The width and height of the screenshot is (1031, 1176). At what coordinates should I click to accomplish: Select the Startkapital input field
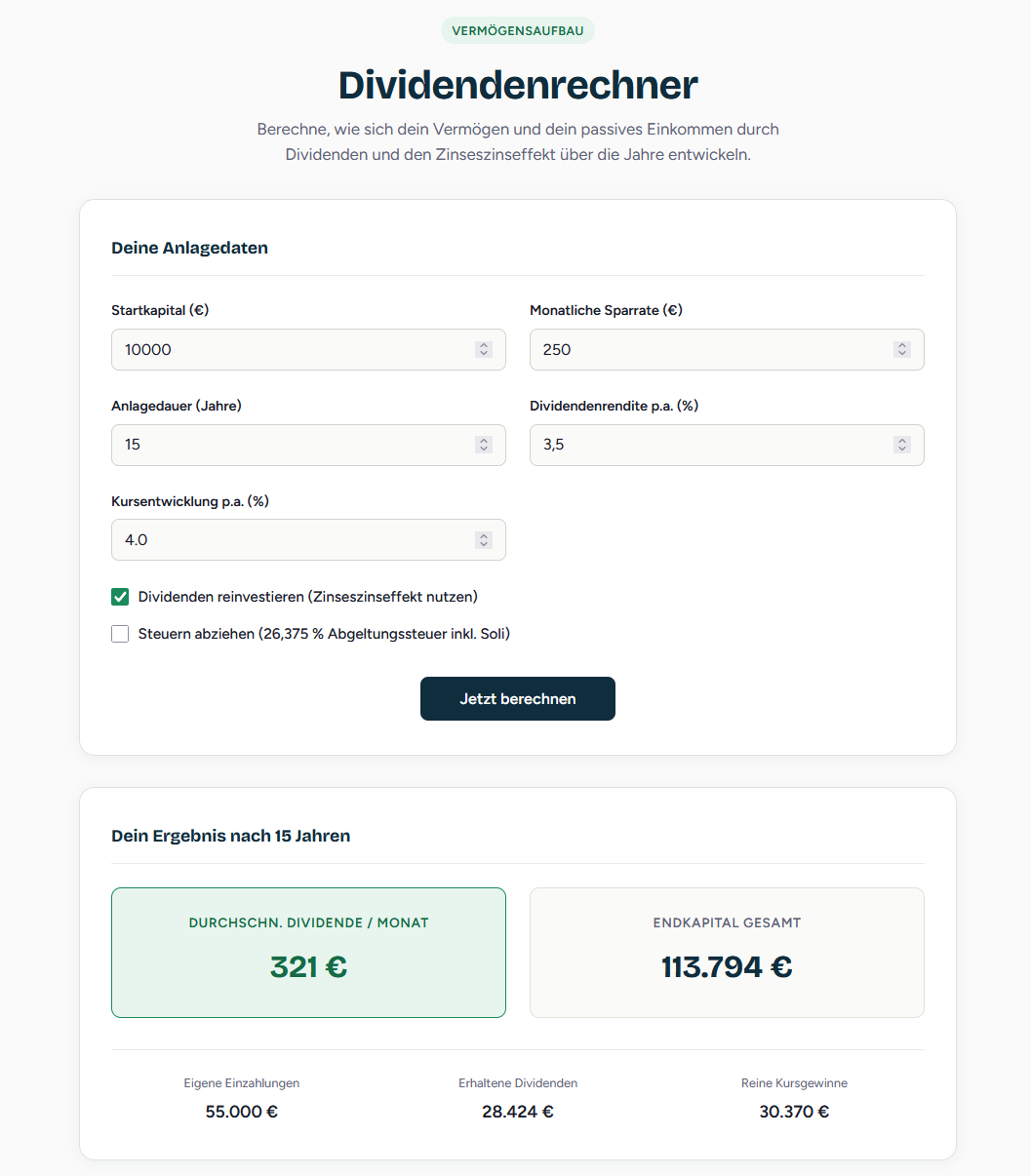click(x=293, y=349)
